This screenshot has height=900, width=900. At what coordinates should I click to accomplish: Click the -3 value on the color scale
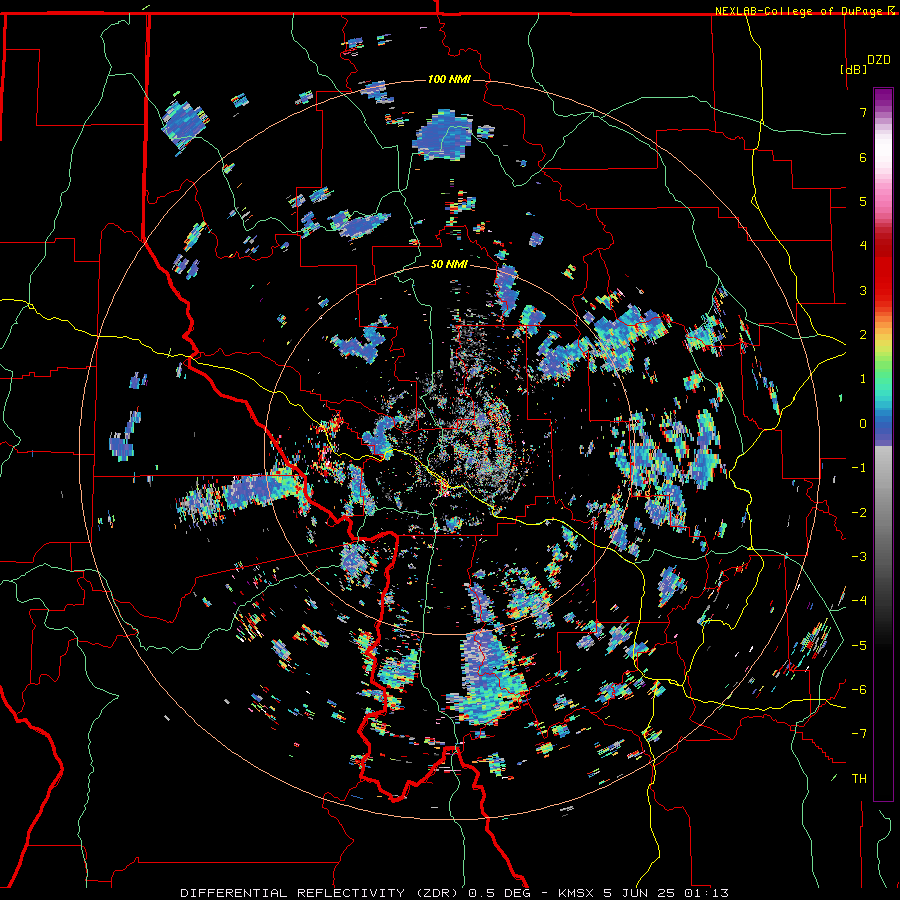click(x=859, y=557)
